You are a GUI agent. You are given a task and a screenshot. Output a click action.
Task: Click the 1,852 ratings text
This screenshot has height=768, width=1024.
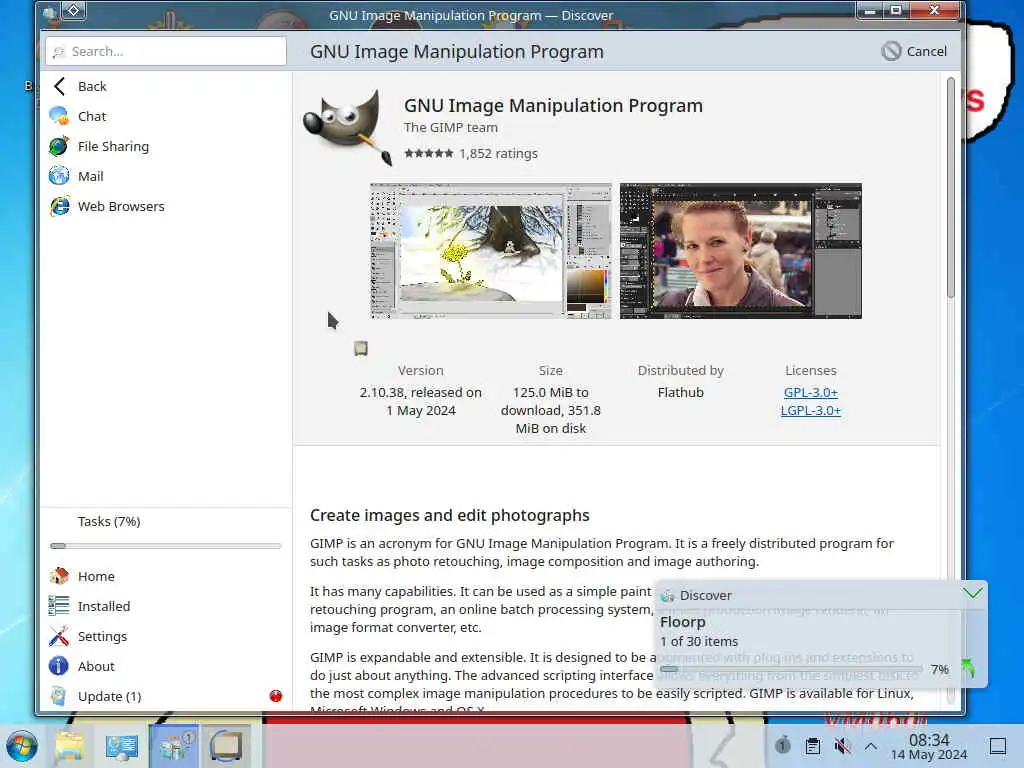[x=498, y=153]
